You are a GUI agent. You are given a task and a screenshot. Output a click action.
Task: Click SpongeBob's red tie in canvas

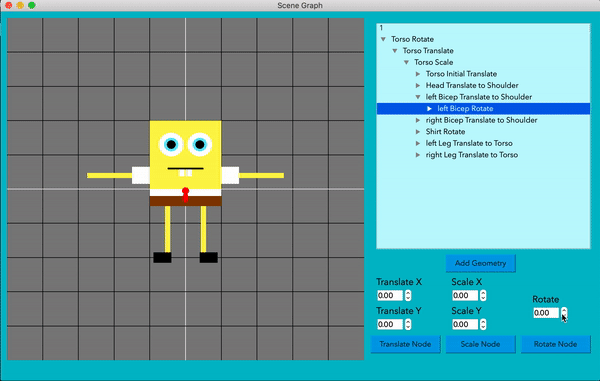point(186,194)
